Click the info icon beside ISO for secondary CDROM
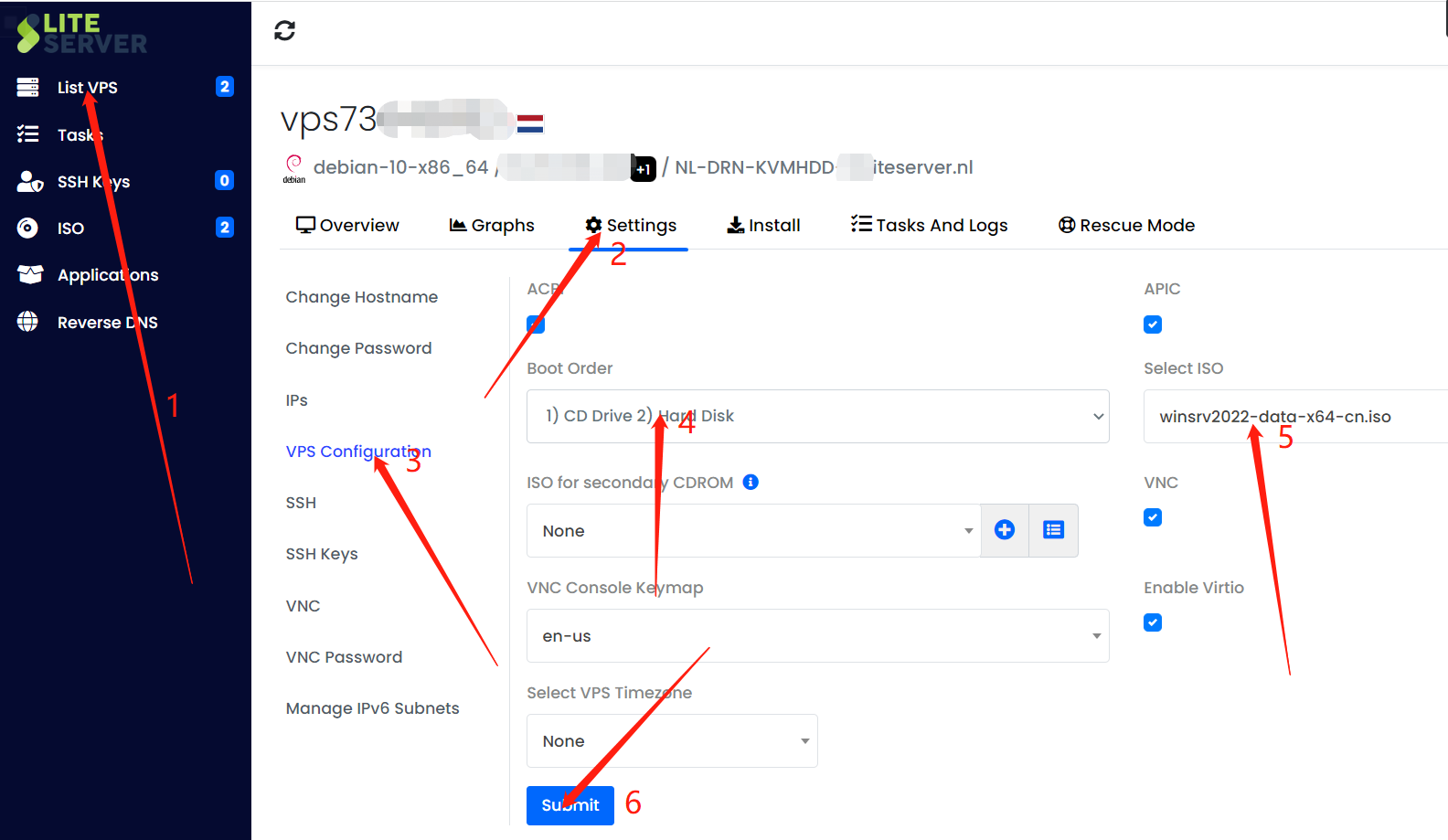This screenshot has width=1448, height=840. (x=751, y=483)
